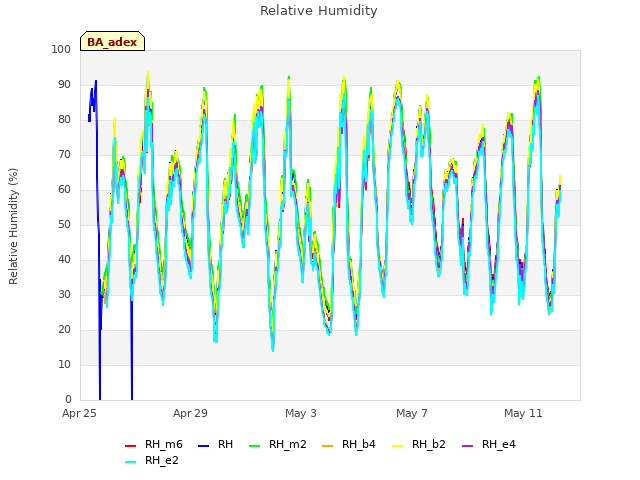Toggle the RH_e4 legend entry
The width and height of the screenshot is (640, 480).
489,444
